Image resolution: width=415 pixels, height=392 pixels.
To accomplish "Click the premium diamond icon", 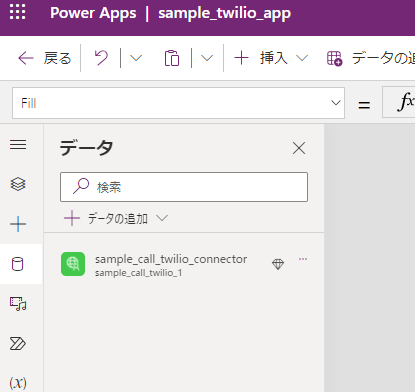I will tap(278, 264).
